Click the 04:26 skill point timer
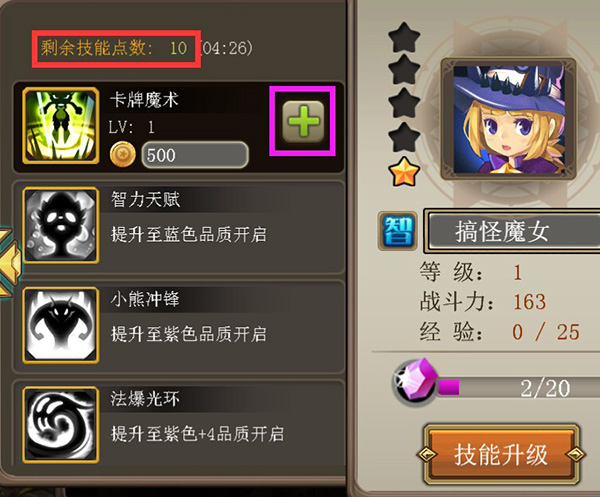This screenshot has height=497, width=600. click(227, 48)
